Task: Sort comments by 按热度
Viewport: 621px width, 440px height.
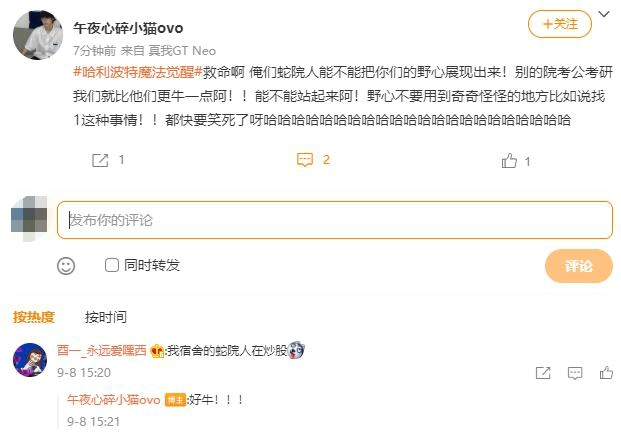Action: 34,317
